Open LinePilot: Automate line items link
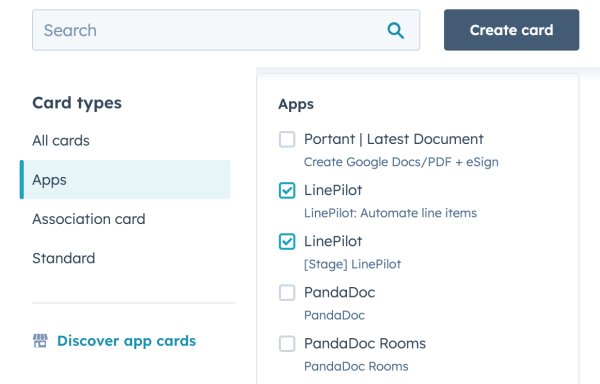 pos(390,213)
